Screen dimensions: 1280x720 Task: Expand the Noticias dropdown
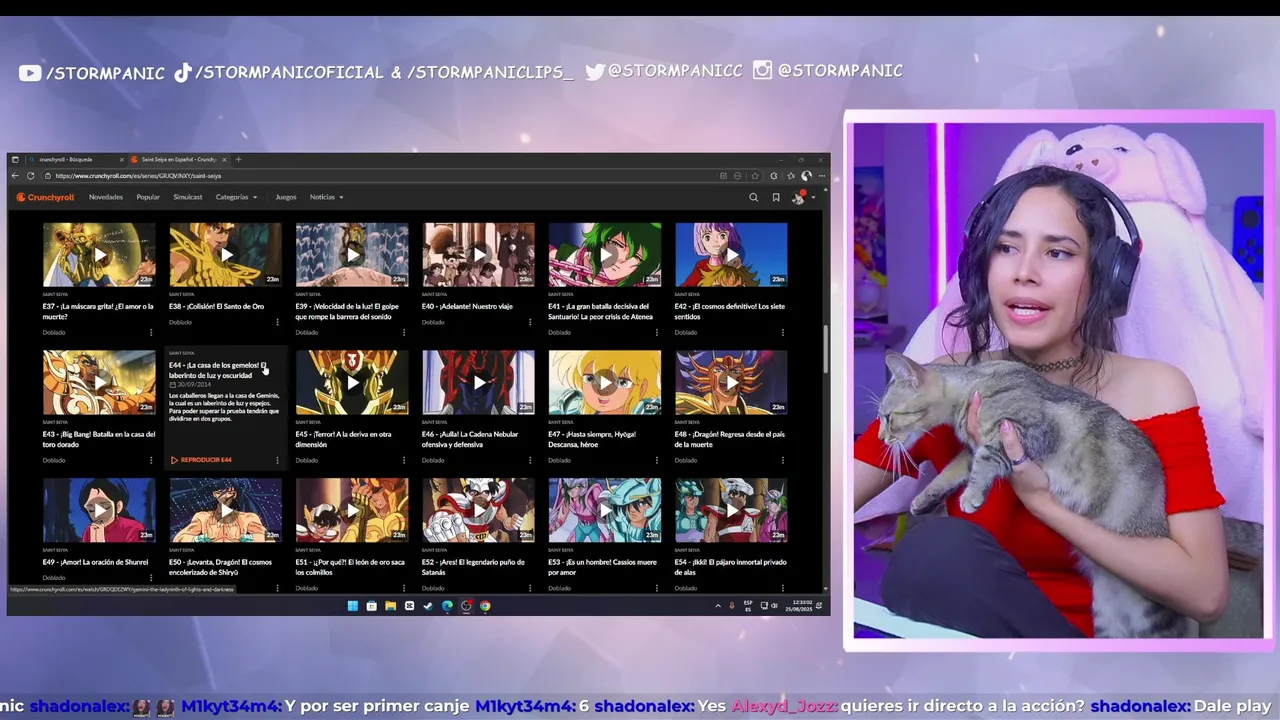tap(326, 197)
